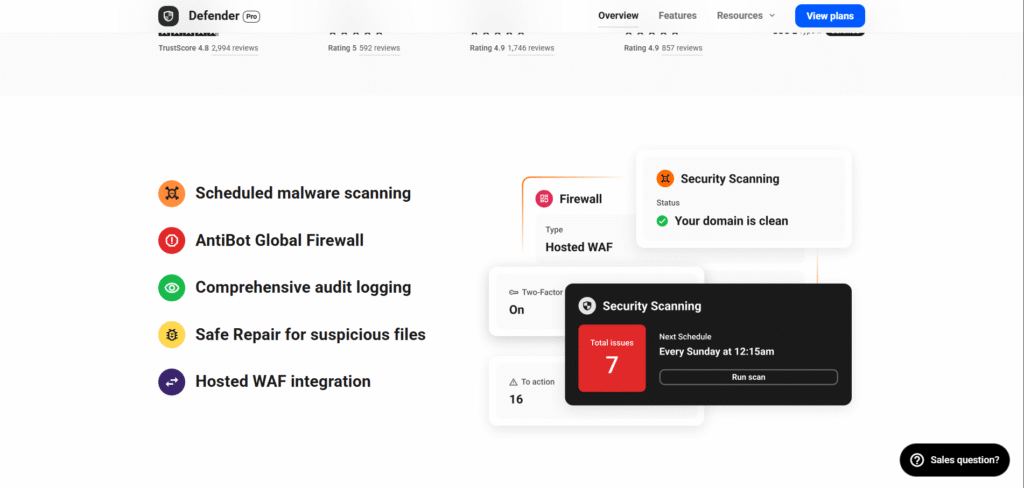Click the To action warning triangle icon
Image resolution: width=1024 pixels, height=488 pixels.
click(513, 382)
